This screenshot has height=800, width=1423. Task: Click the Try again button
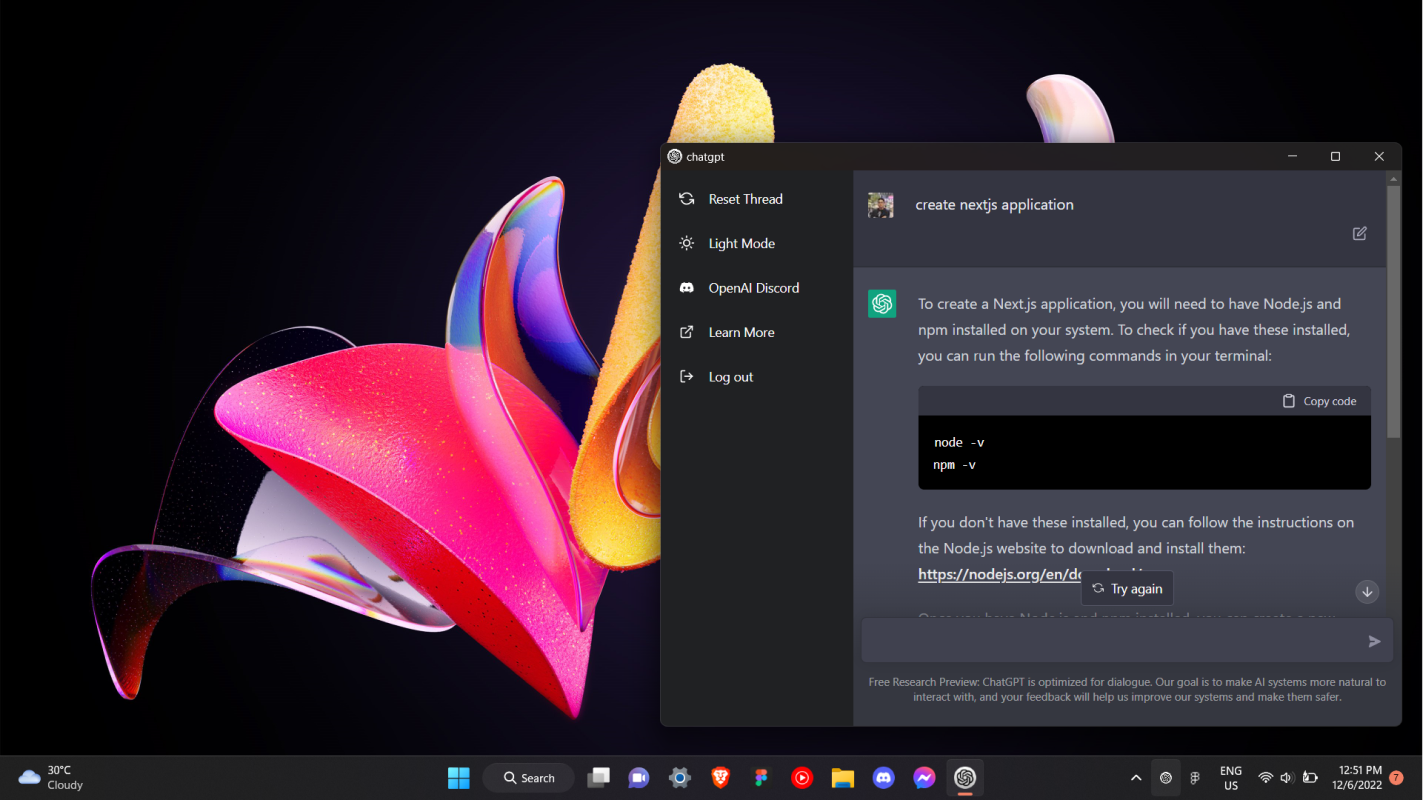pyautogui.click(x=1127, y=589)
